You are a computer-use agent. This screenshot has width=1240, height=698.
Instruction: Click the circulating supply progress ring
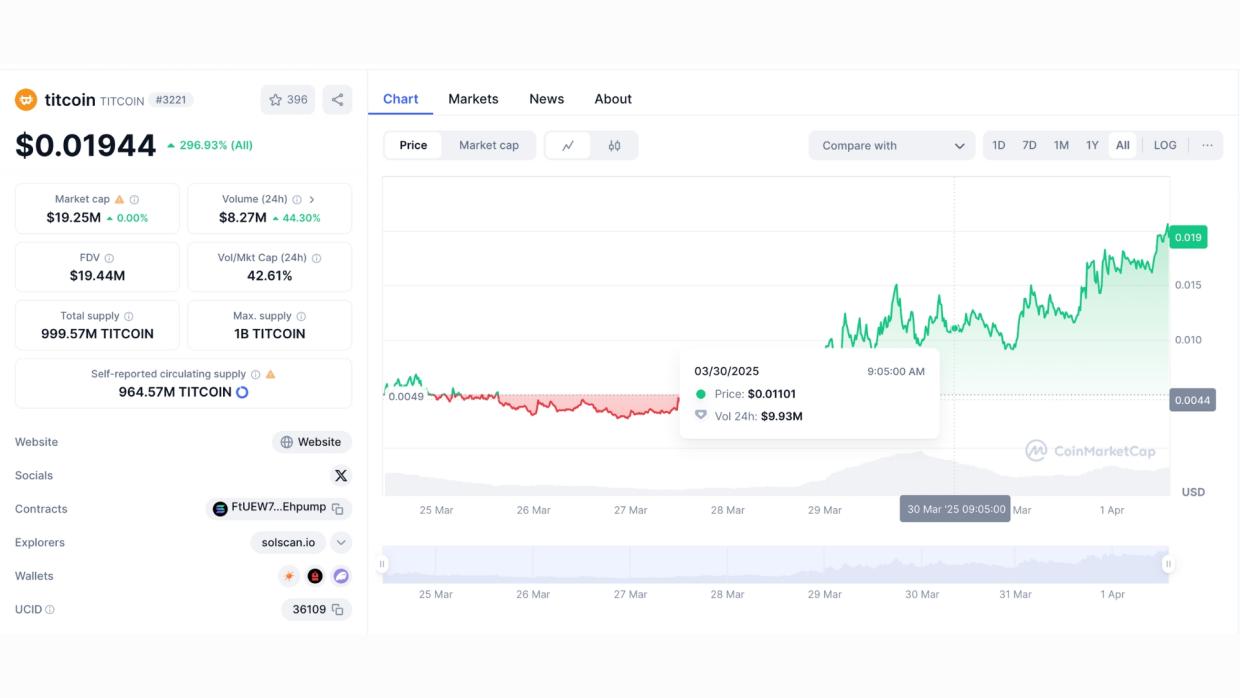242,392
